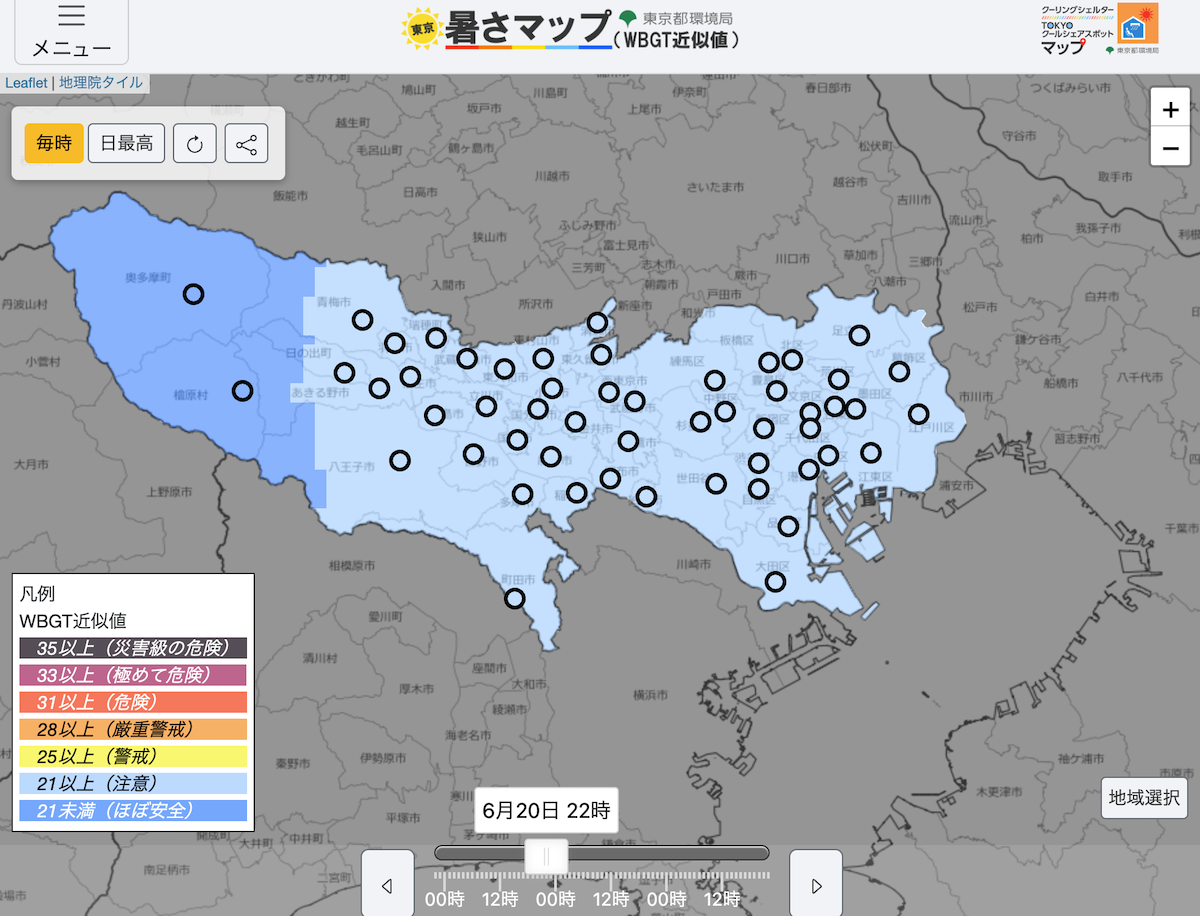Screen dimensions: 1200x916
Task: Select the 足立区 observation point marker
Action: 859,336
